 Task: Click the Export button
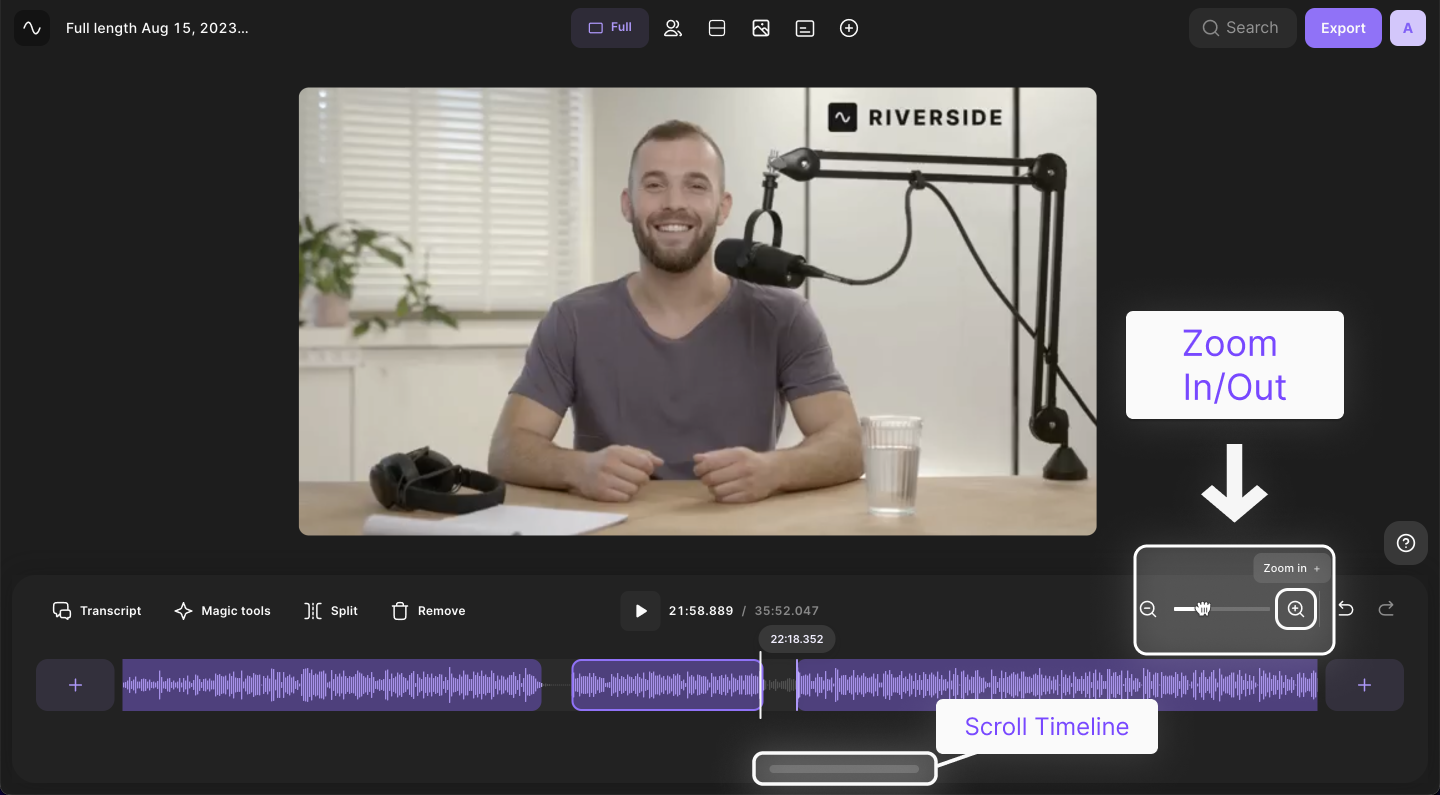coord(1343,28)
